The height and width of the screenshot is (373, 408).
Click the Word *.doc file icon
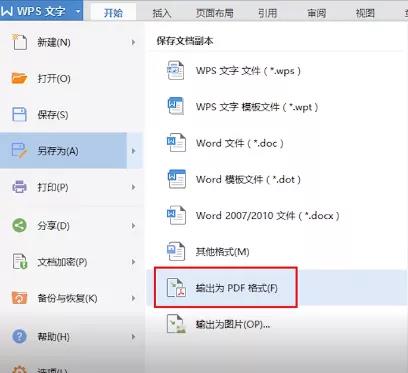(176, 143)
